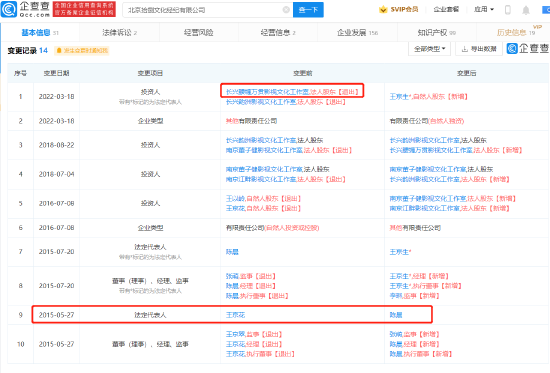Click the 企业类型 cell in row 6
The height and width of the screenshot is (373, 550).
click(150, 228)
